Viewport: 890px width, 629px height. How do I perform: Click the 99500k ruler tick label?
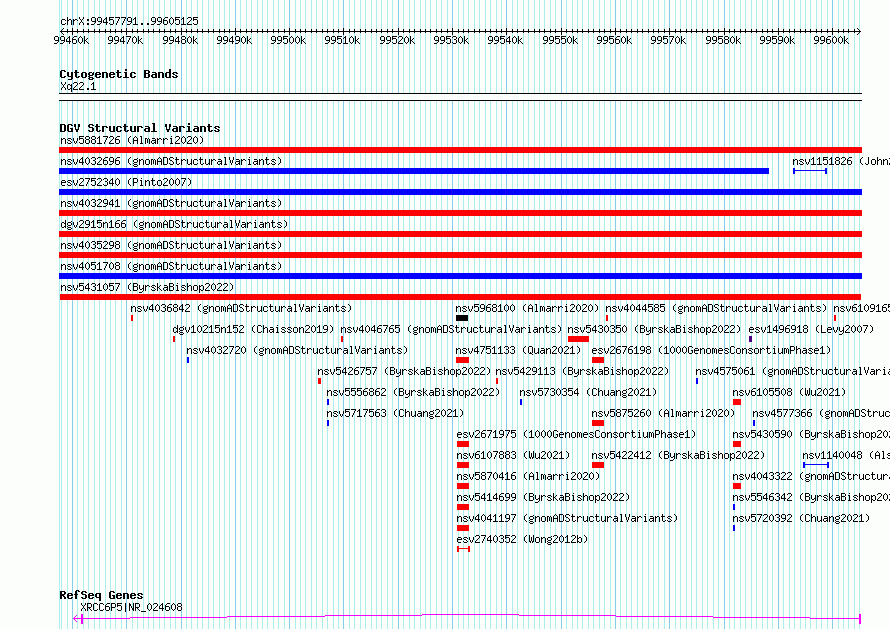(288, 40)
